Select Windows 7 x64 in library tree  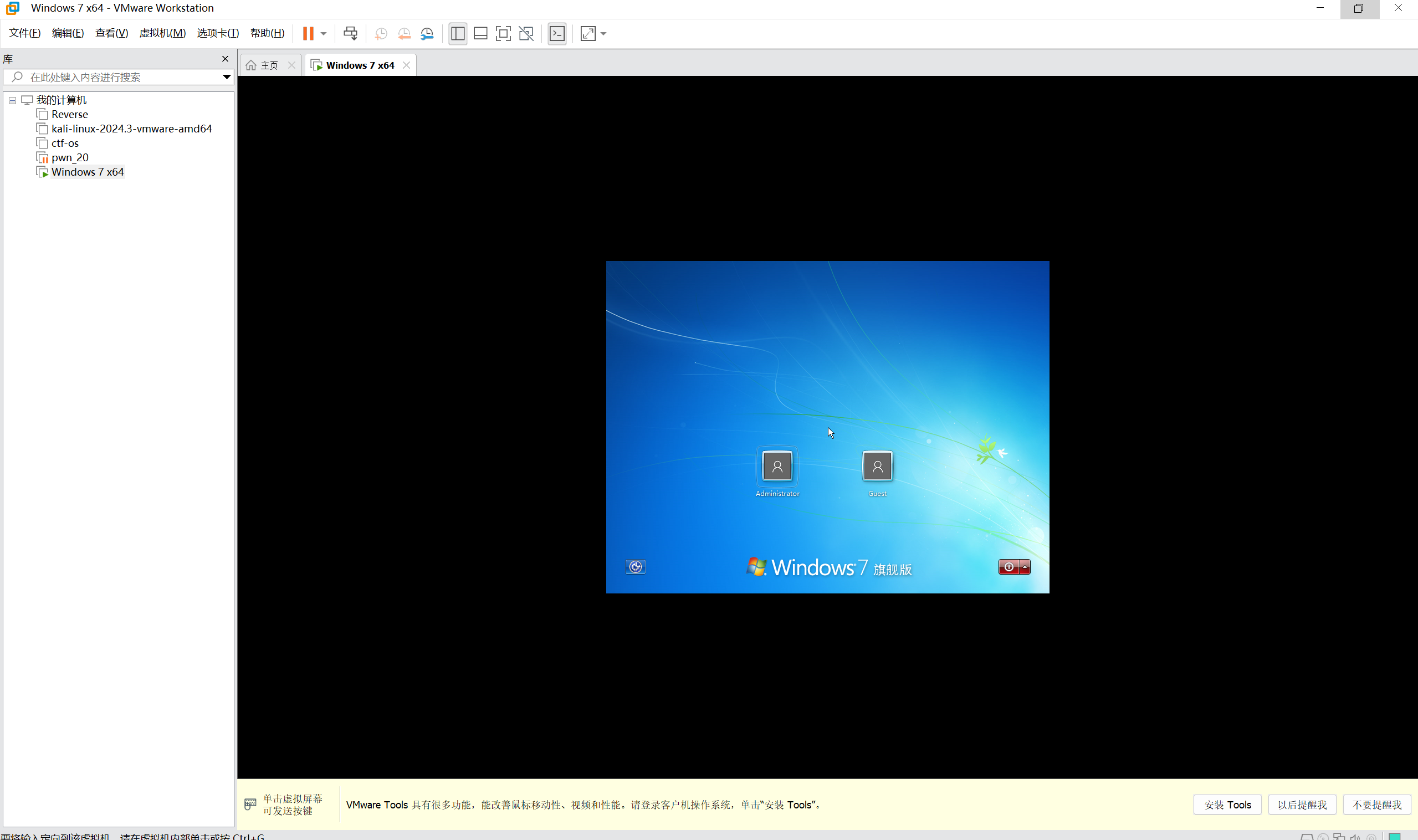click(x=88, y=172)
